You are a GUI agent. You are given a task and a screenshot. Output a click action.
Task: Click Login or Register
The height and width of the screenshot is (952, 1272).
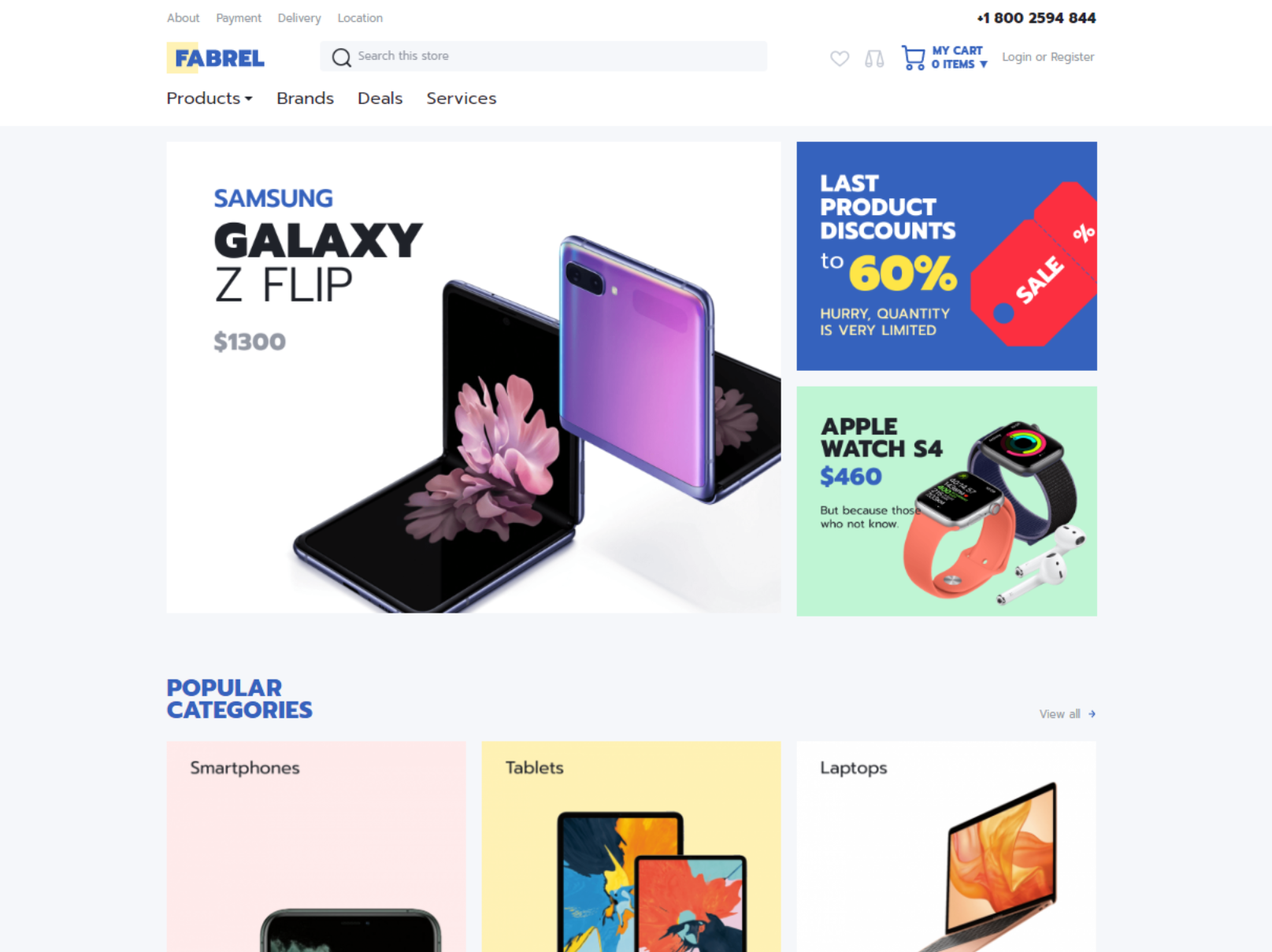(x=1048, y=57)
